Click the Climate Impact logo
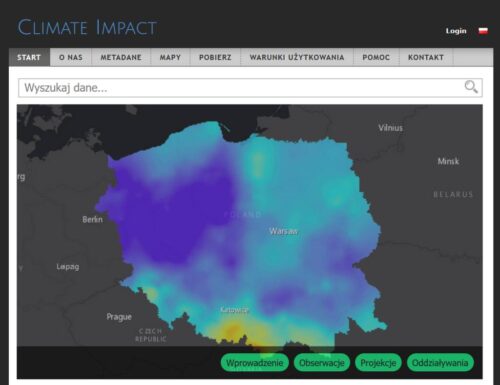Screen dimensions: 500x385 pos(87,27)
